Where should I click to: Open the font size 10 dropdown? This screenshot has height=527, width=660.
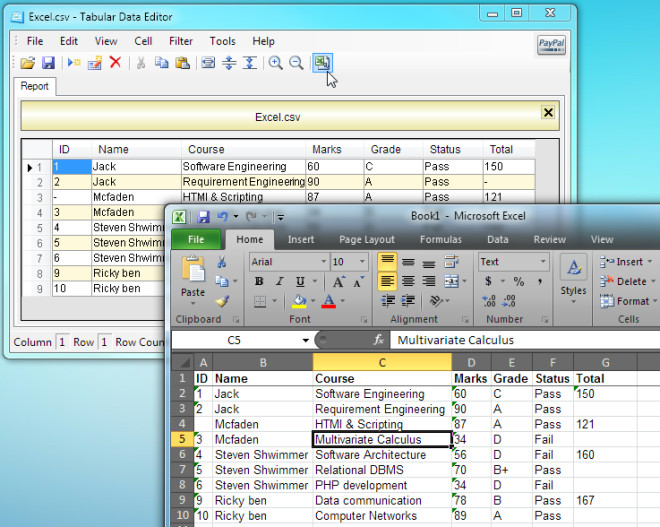(x=362, y=262)
